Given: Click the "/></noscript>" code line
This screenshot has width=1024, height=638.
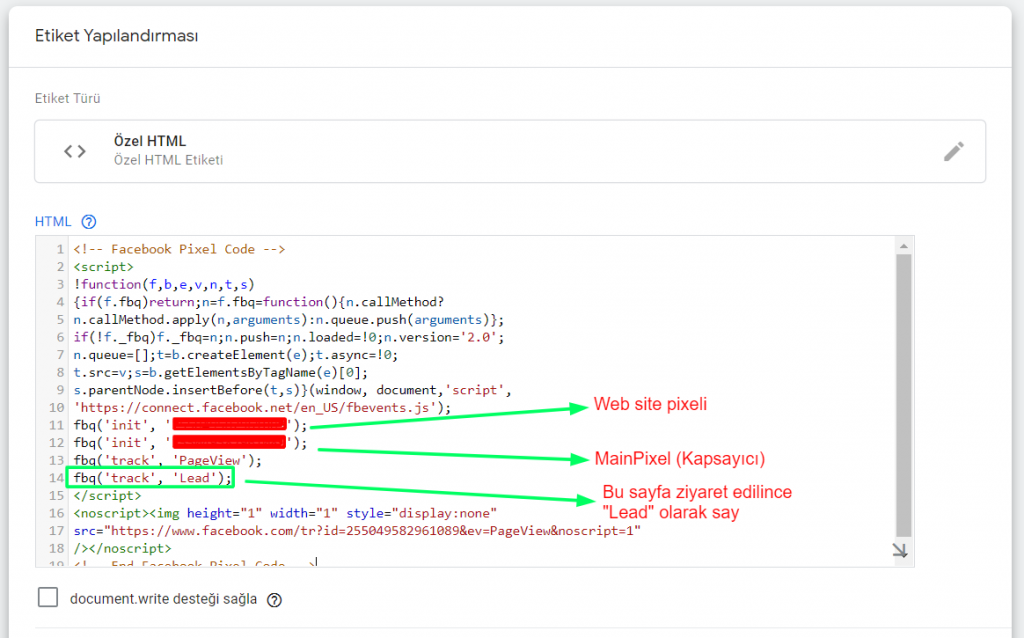Looking at the screenshot, I should (122, 549).
